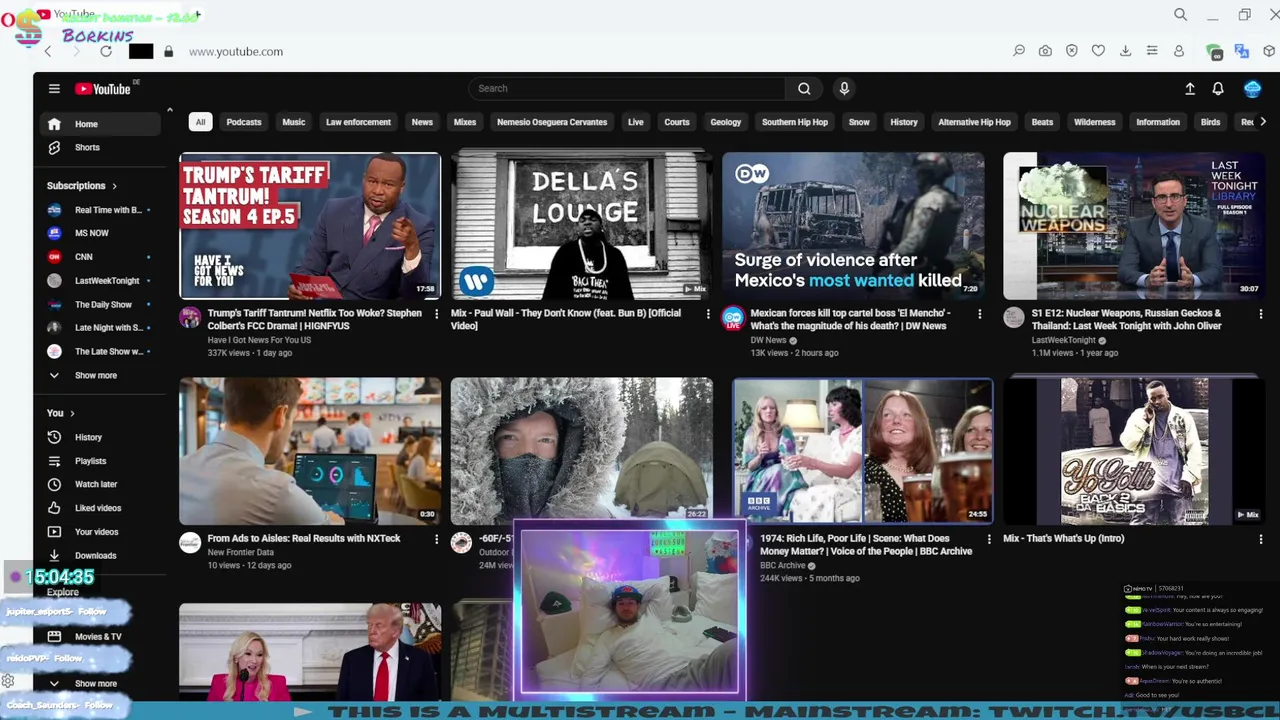Open the YouTube notifications bell
The height and width of the screenshot is (720, 1280).
tap(1218, 89)
